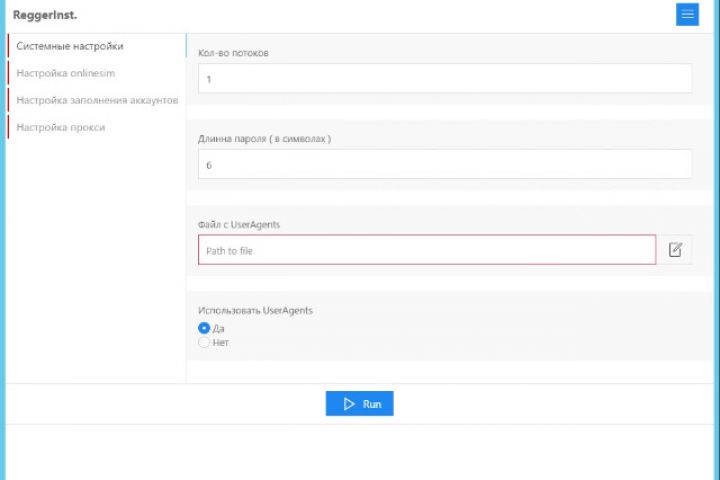Click the Кол-во потоков label

click(x=233, y=53)
